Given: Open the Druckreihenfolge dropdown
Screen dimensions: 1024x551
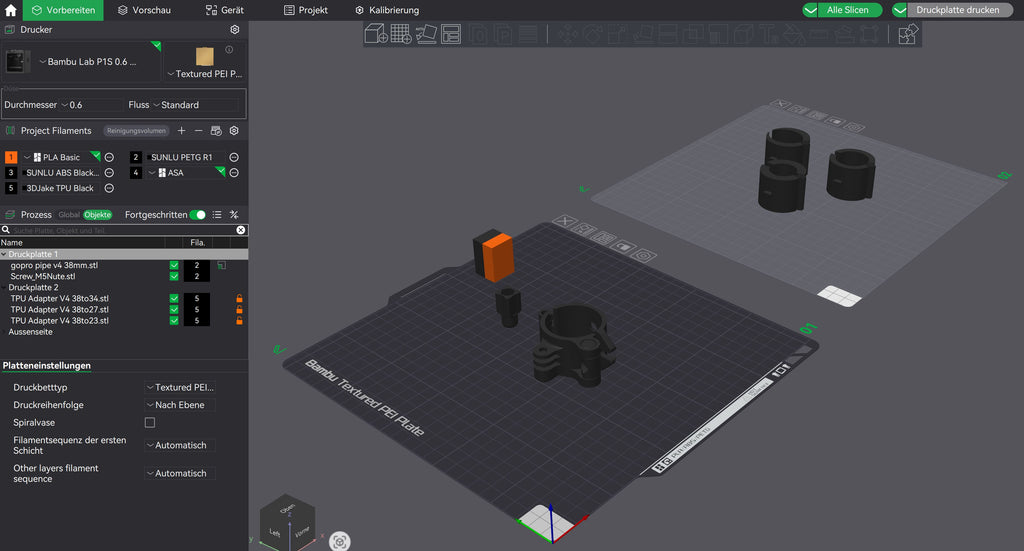Looking at the screenshot, I should click(x=180, y=405).
